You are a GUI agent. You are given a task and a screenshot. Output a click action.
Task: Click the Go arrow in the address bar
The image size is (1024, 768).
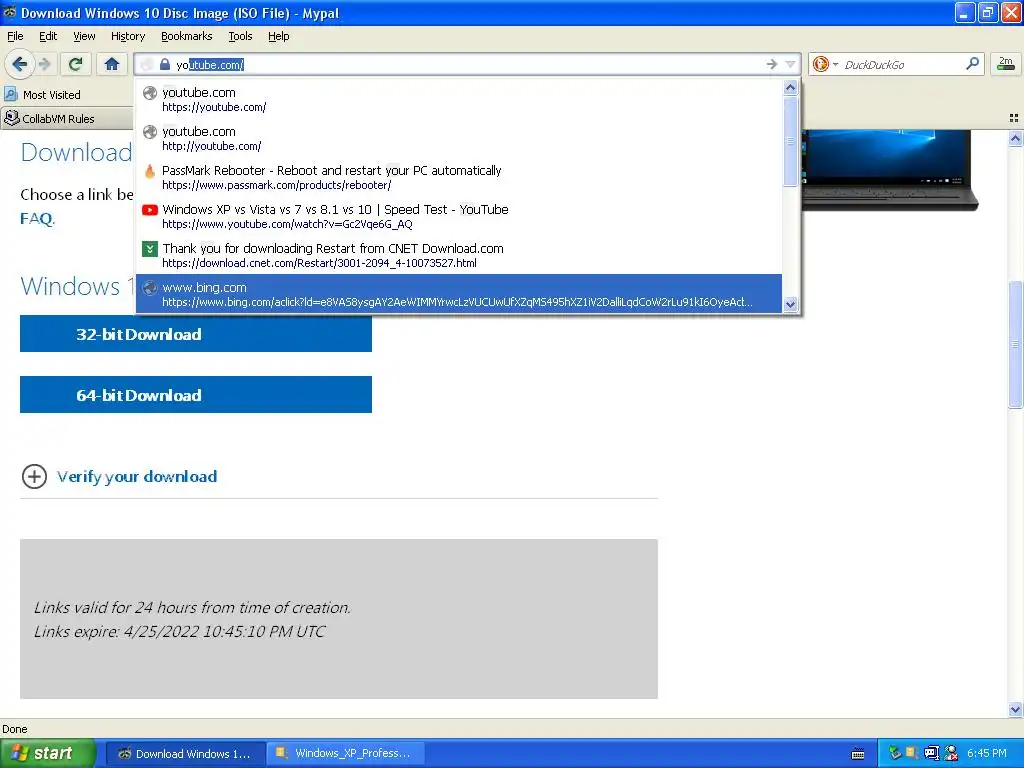(771, 64)
